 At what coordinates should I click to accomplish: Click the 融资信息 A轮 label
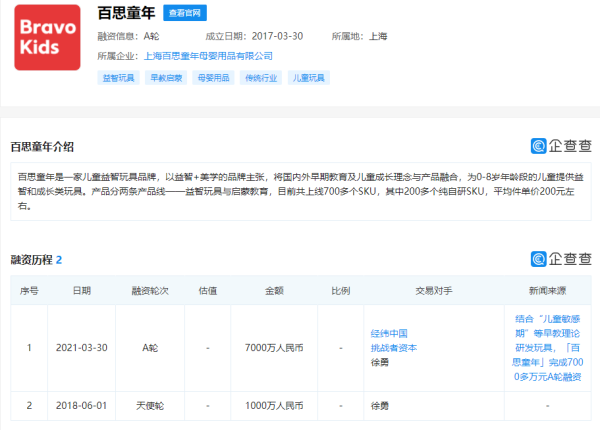pos(128,36)
